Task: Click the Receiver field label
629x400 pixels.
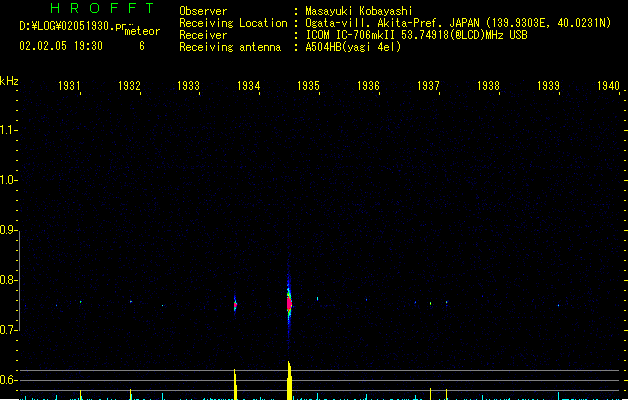Action: pyautogui.click(x=203, y=35)
